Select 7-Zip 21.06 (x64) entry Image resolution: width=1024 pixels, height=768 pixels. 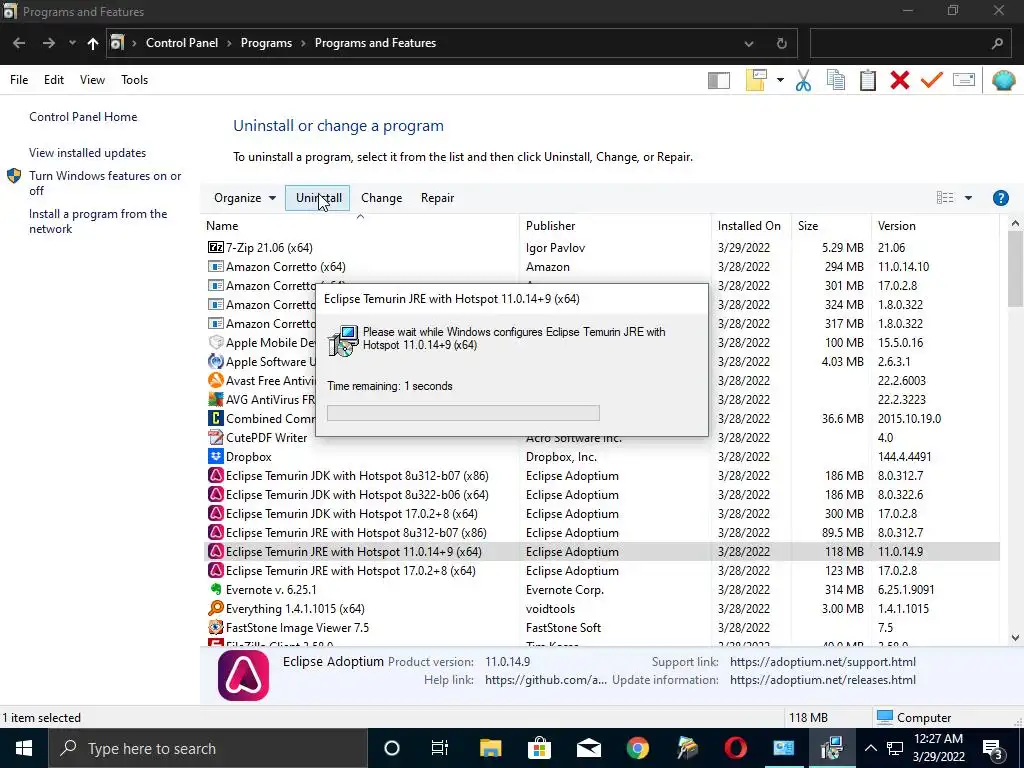[x=601, y=248]
